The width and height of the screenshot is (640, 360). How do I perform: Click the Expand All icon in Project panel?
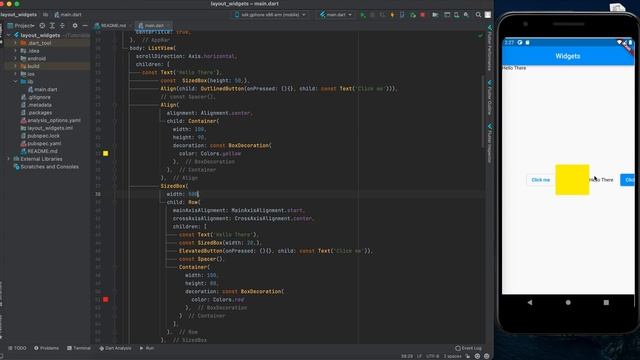click(52, 25)
